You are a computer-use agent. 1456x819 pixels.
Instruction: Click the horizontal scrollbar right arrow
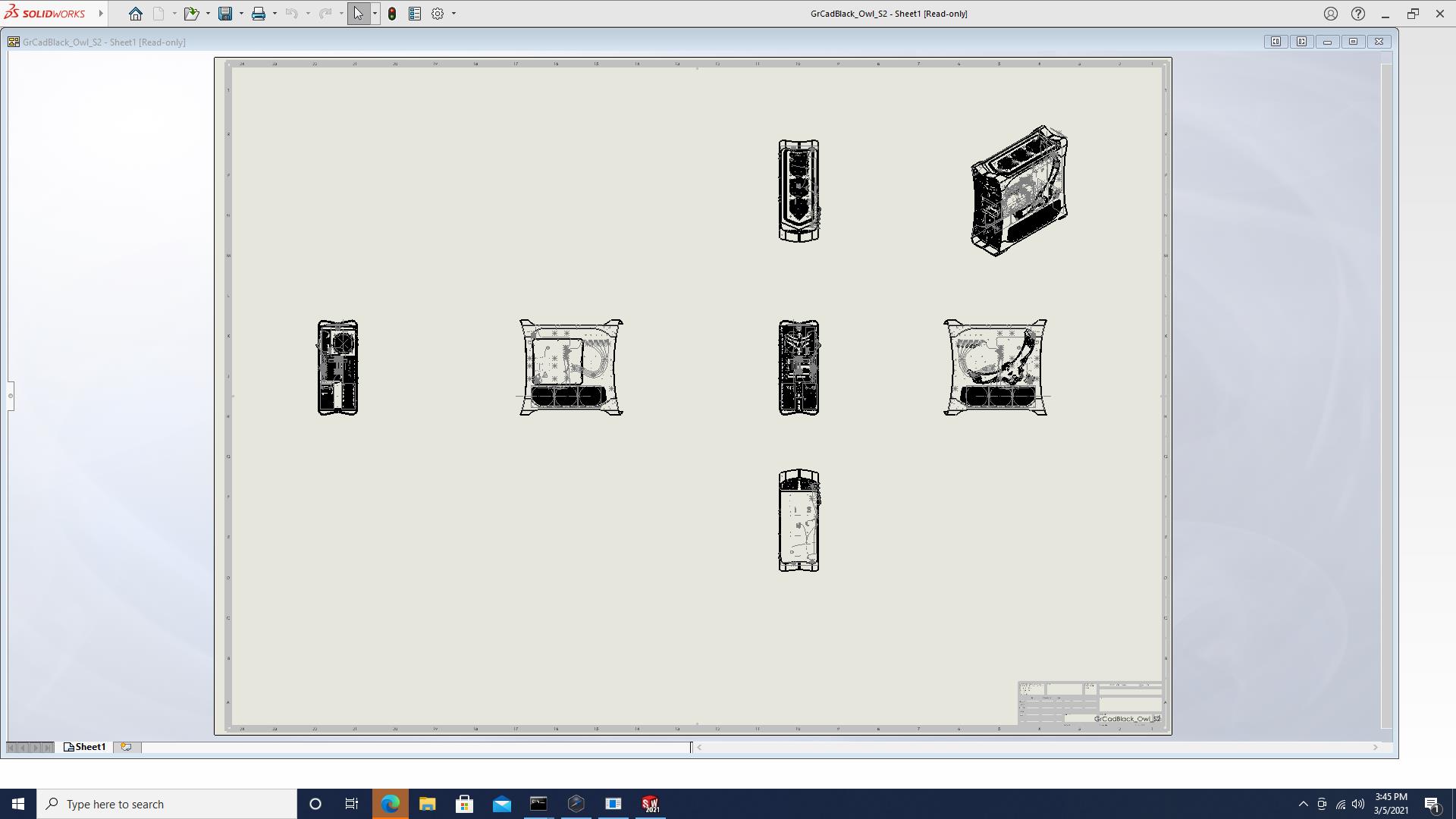[1375, 748]
